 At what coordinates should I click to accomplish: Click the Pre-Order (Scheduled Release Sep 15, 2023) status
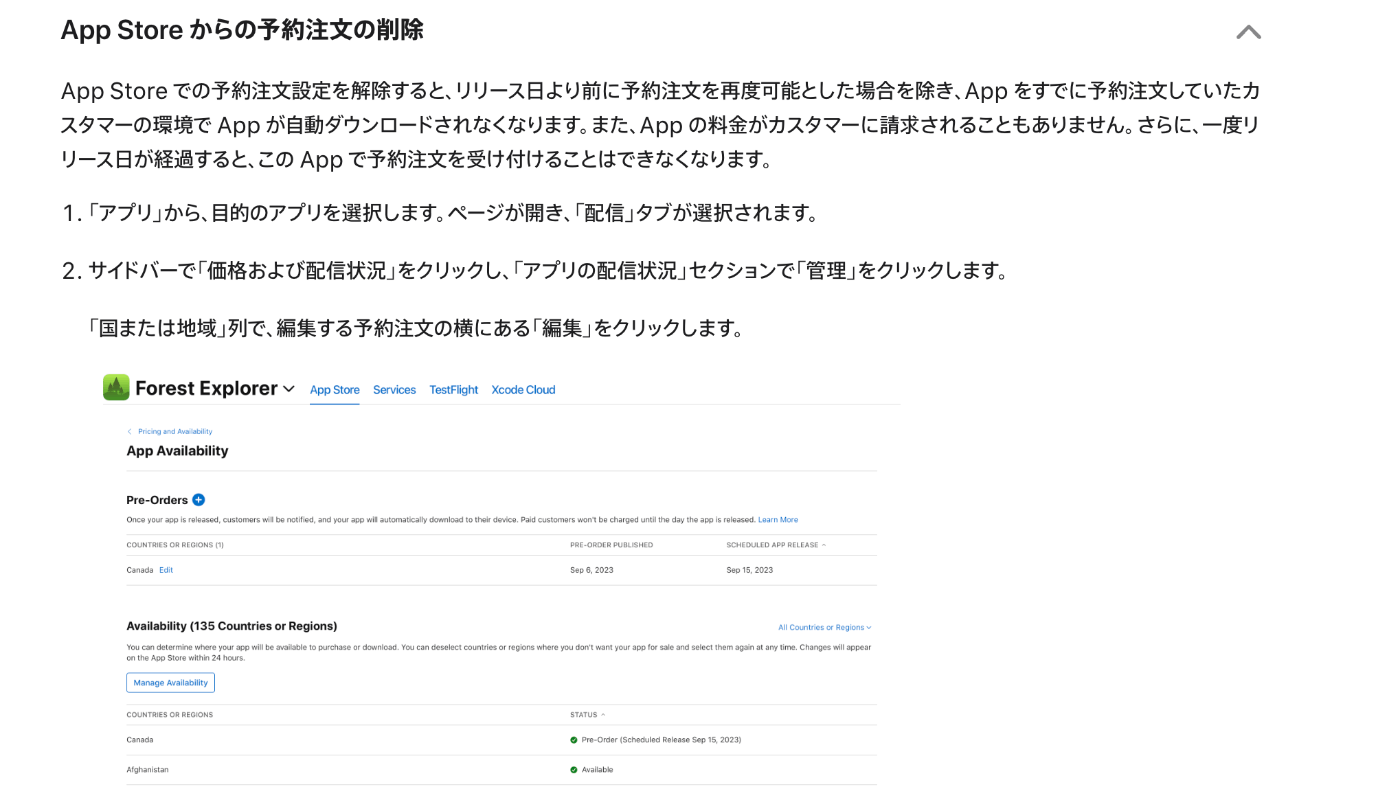[661, 740]
